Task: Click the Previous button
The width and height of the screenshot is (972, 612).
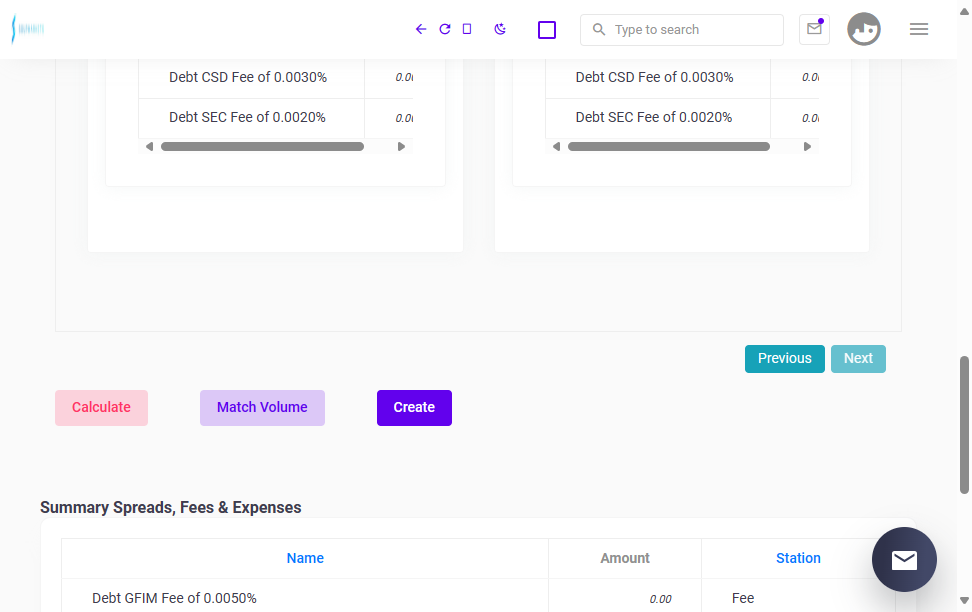Action: tap(784, 358)
